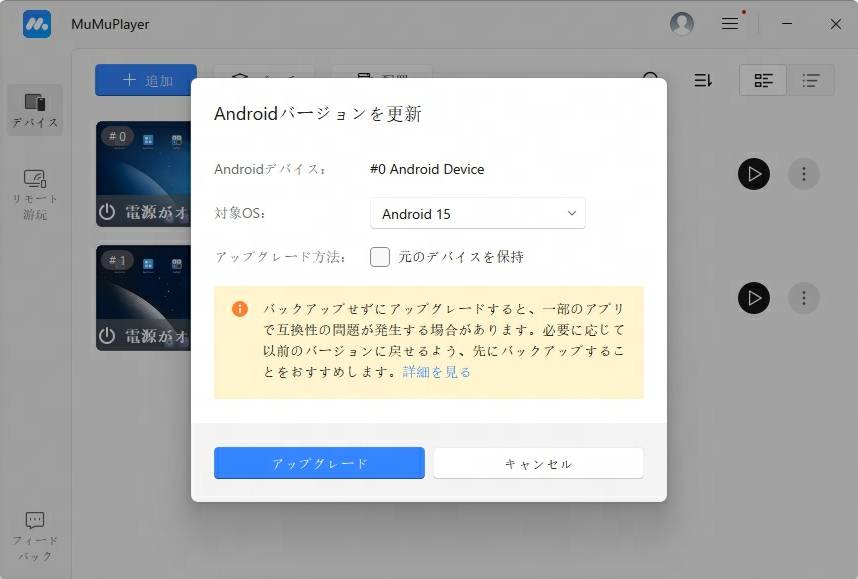Select the device #0 thumbnail
This screenshot has width=858, height=579.
[x=143, y=173]
